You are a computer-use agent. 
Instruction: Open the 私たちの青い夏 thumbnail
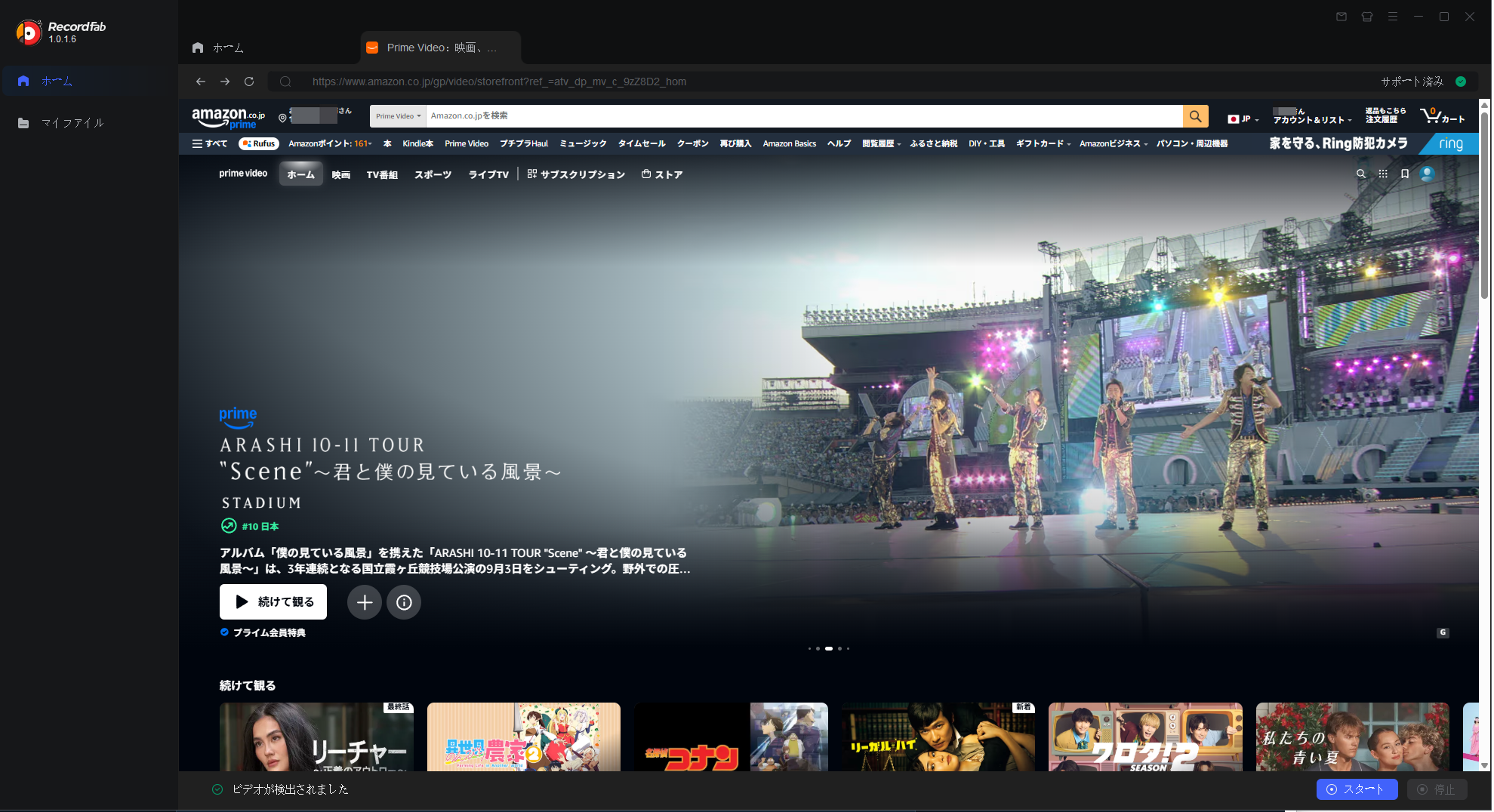point(1353,737)
